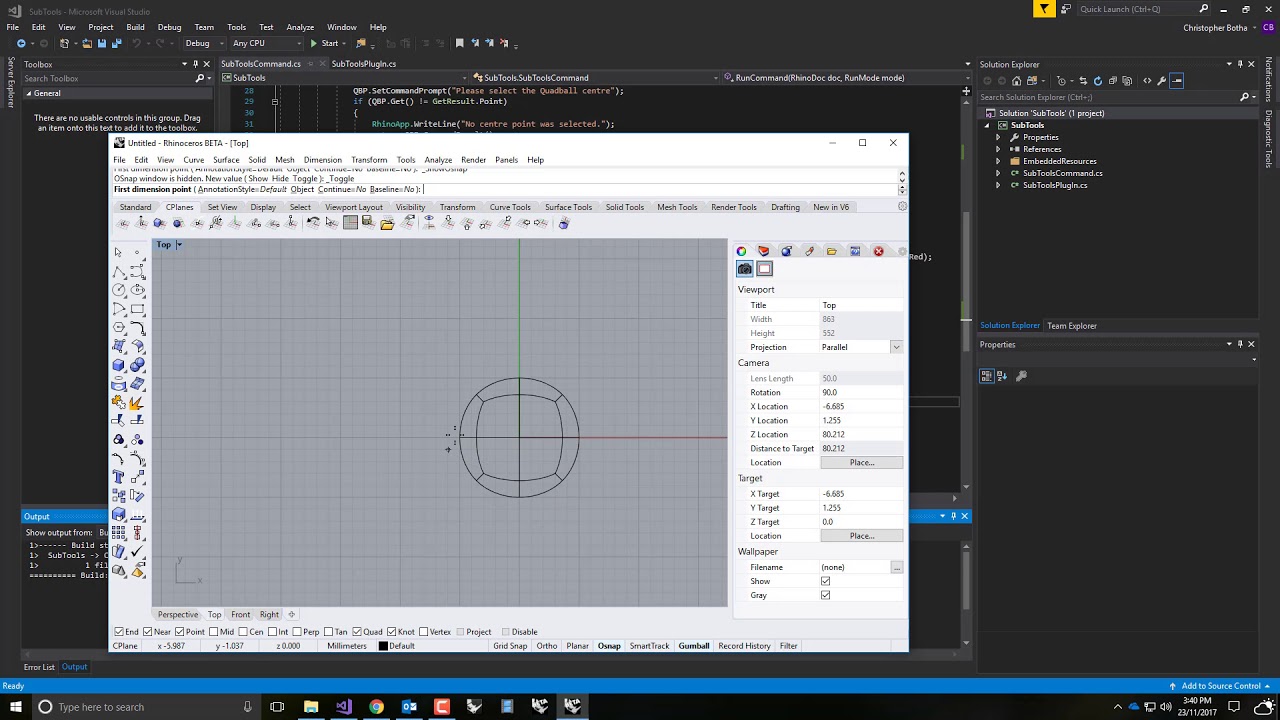
Task: Toggle Grid Snap in status bar
Action: coord(510,646)
